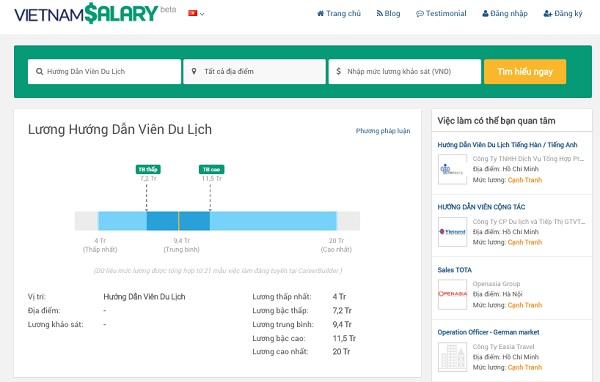The height and width of the screenshot is (382, 600).
Task: Click the average line on salary range bar
Action: (178, 221)
